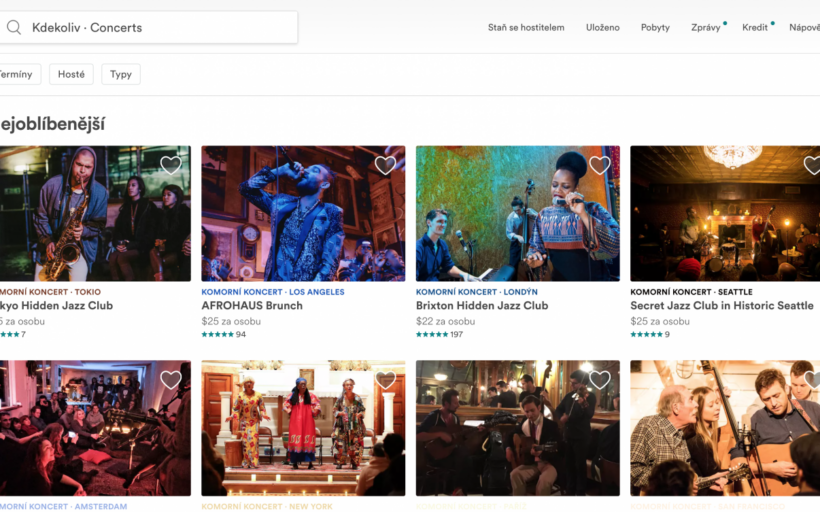Screen dimensions: 820x512
Task: Favorite AFROHAUS Brunch using heart icon
Action: 385,165
